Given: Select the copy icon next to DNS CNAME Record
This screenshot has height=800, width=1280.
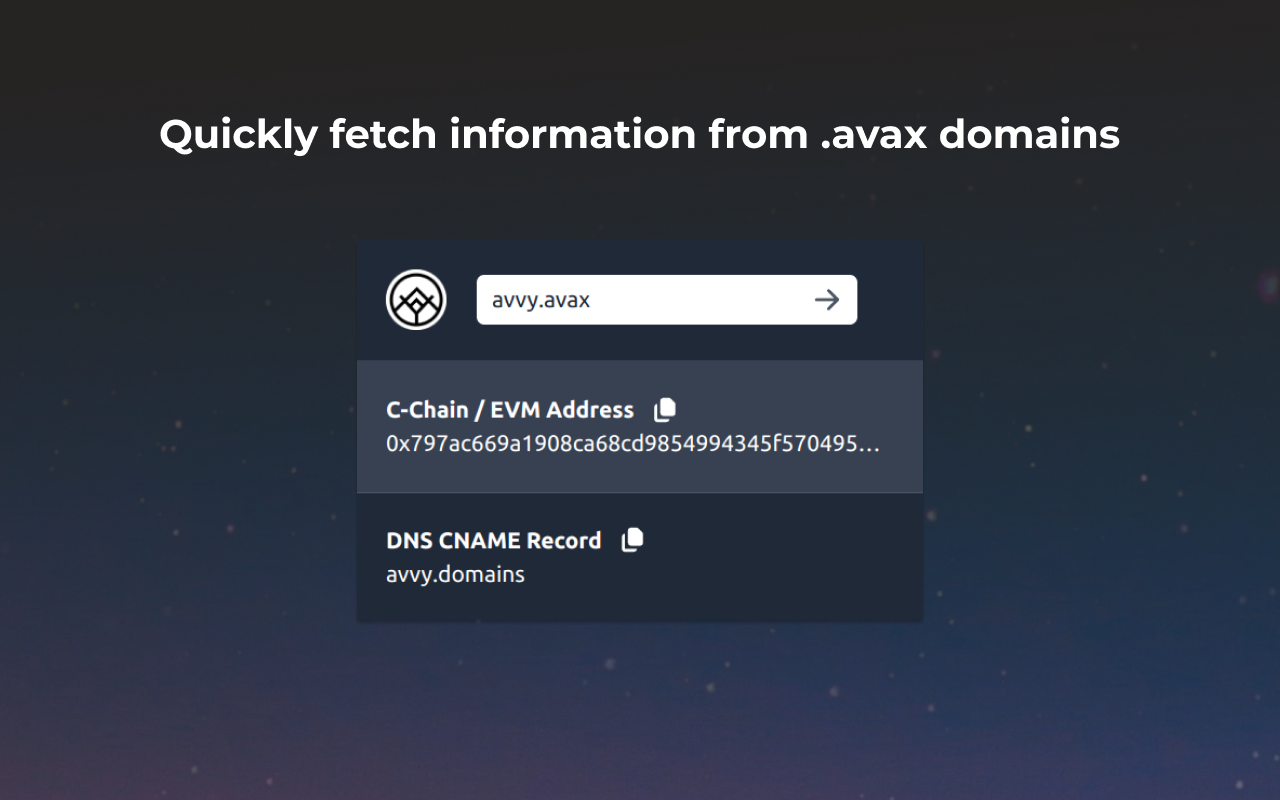Looking at the screenshot, I should click(x=632, y=540).
